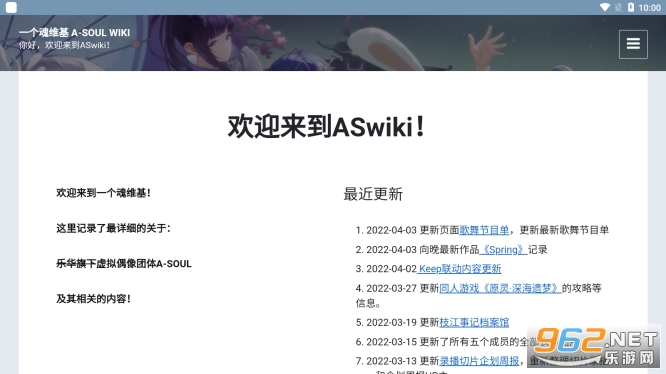The height and width of the screenshot is (374, 666).
Task: Click the 最近更新 section heading
Action: (x=373, y=194)
